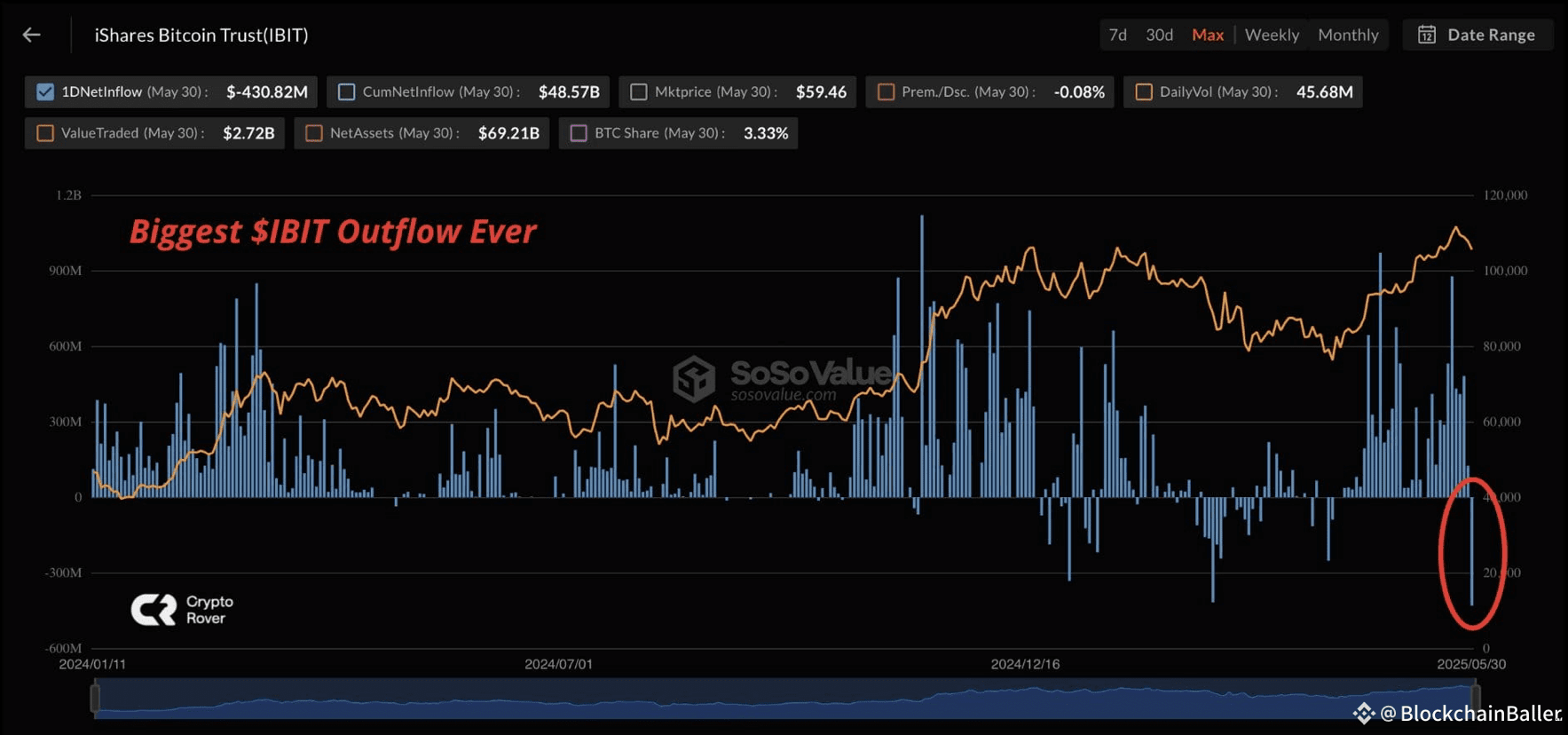The image size is (1568, 735).
Task: Click the $48.57B cumulative inflow value
Action: [569, 91]
